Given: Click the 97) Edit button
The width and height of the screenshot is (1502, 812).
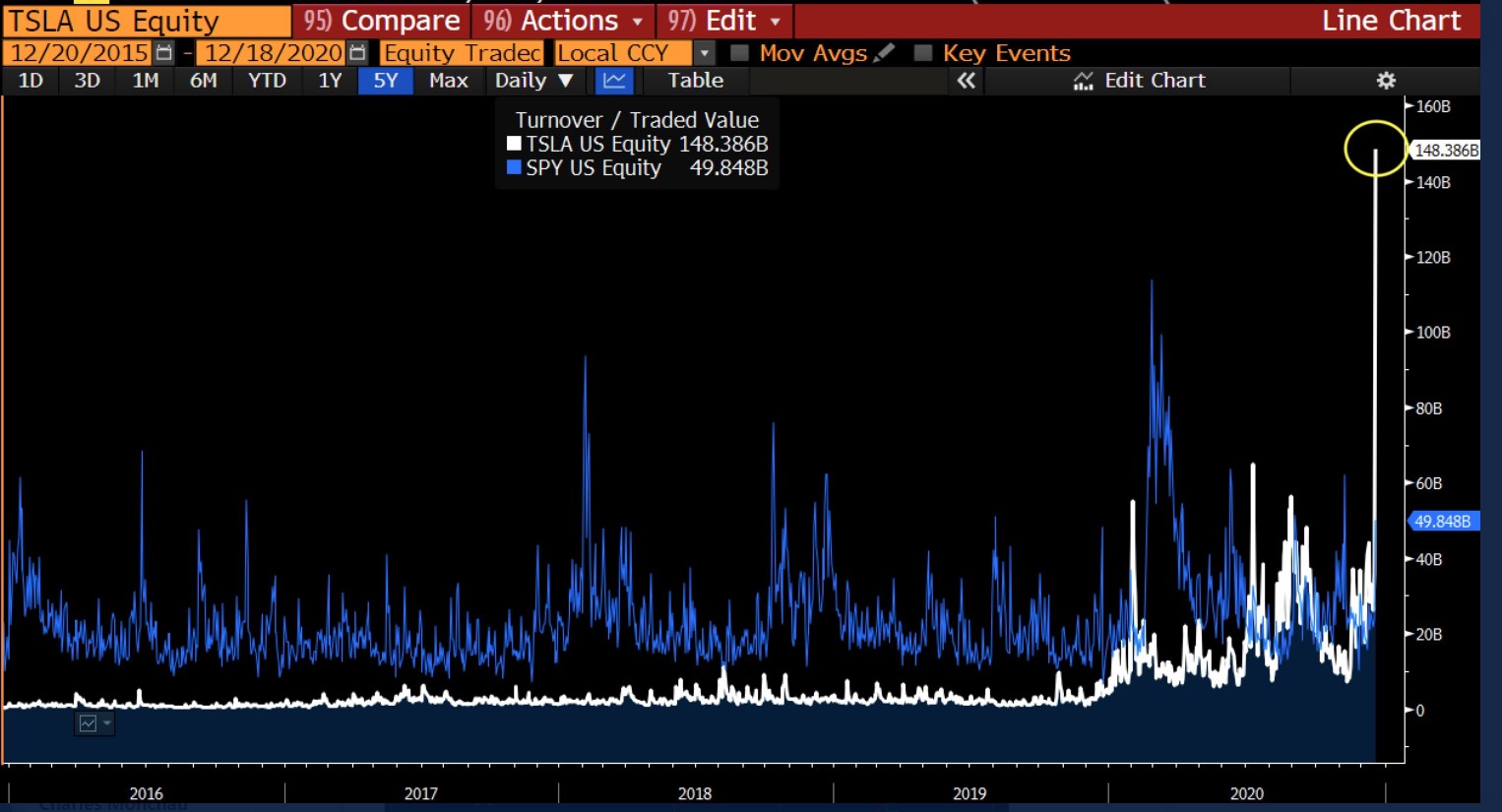Looking at the screenshot, I should (x=723, y=21).
